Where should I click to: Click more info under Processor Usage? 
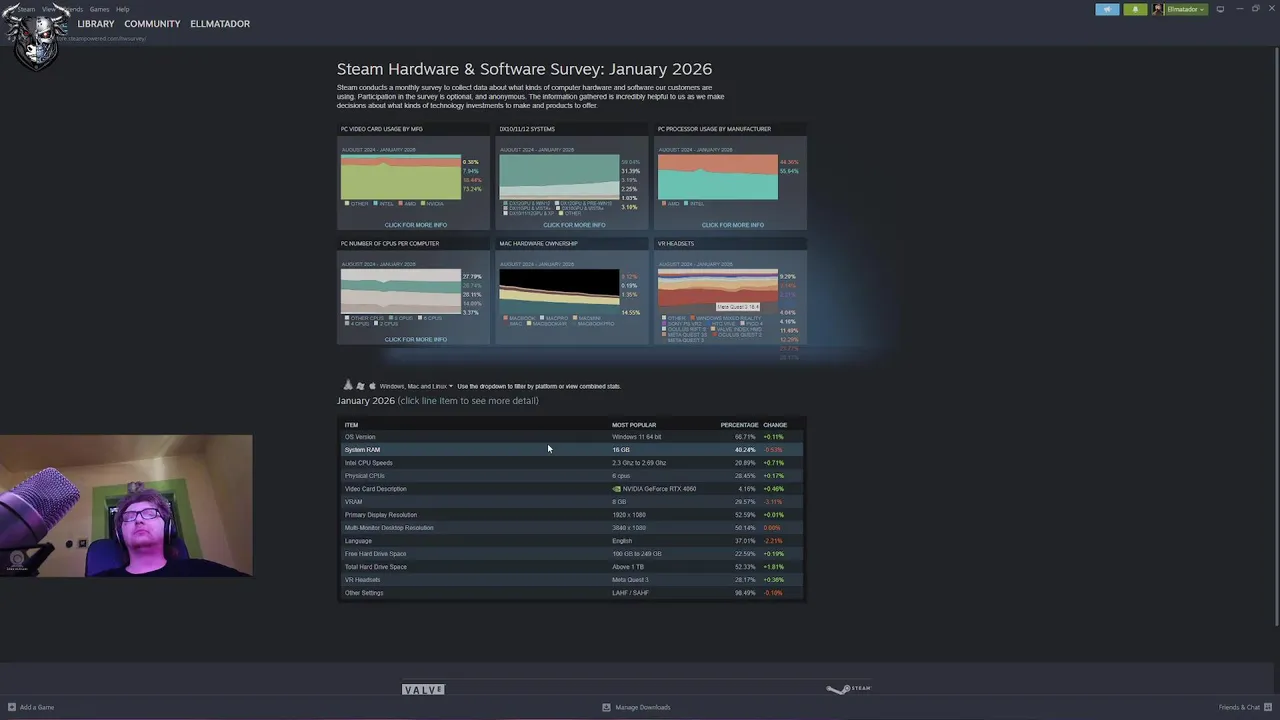coord(732,225)
